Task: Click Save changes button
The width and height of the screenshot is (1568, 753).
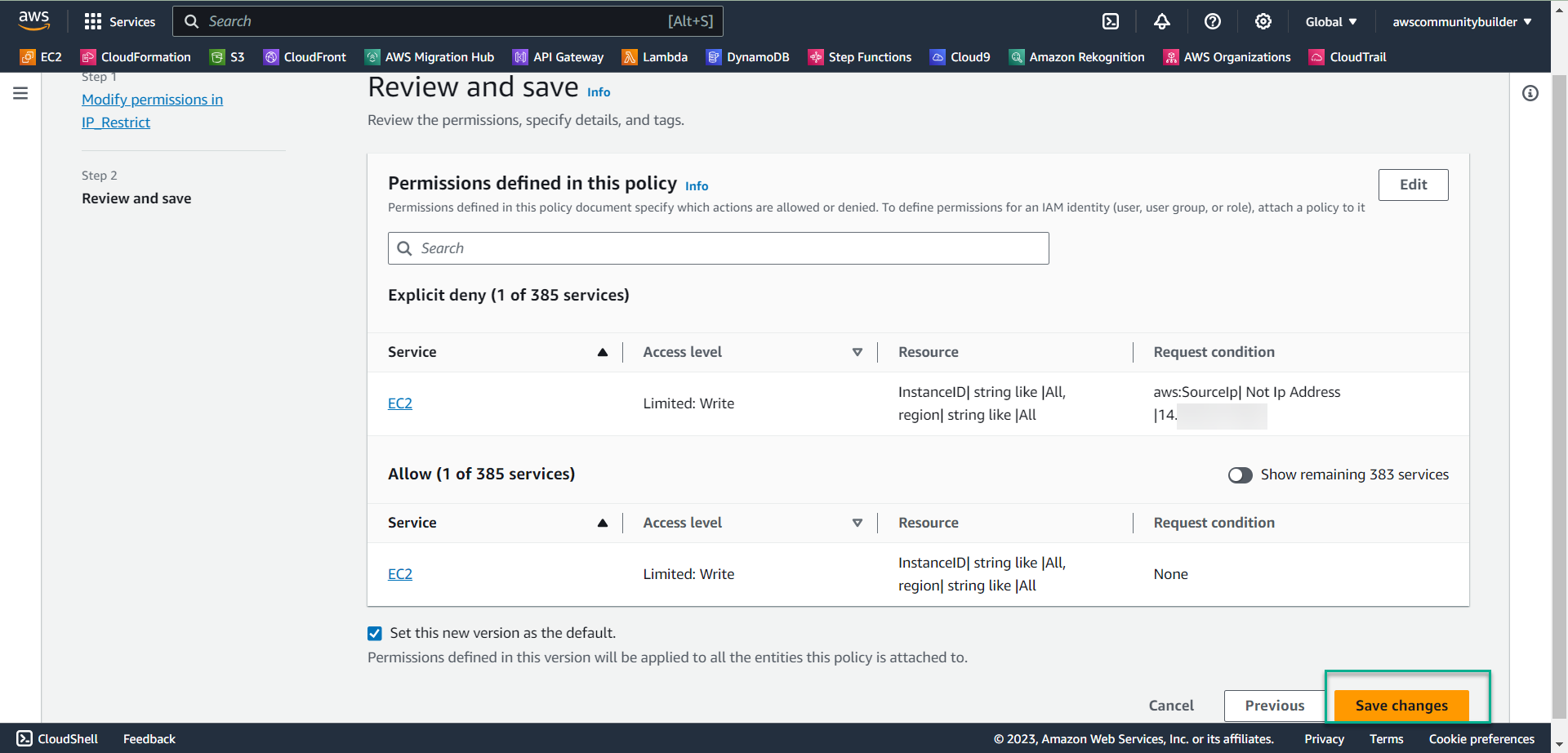Action: (x=1401, y=706)
